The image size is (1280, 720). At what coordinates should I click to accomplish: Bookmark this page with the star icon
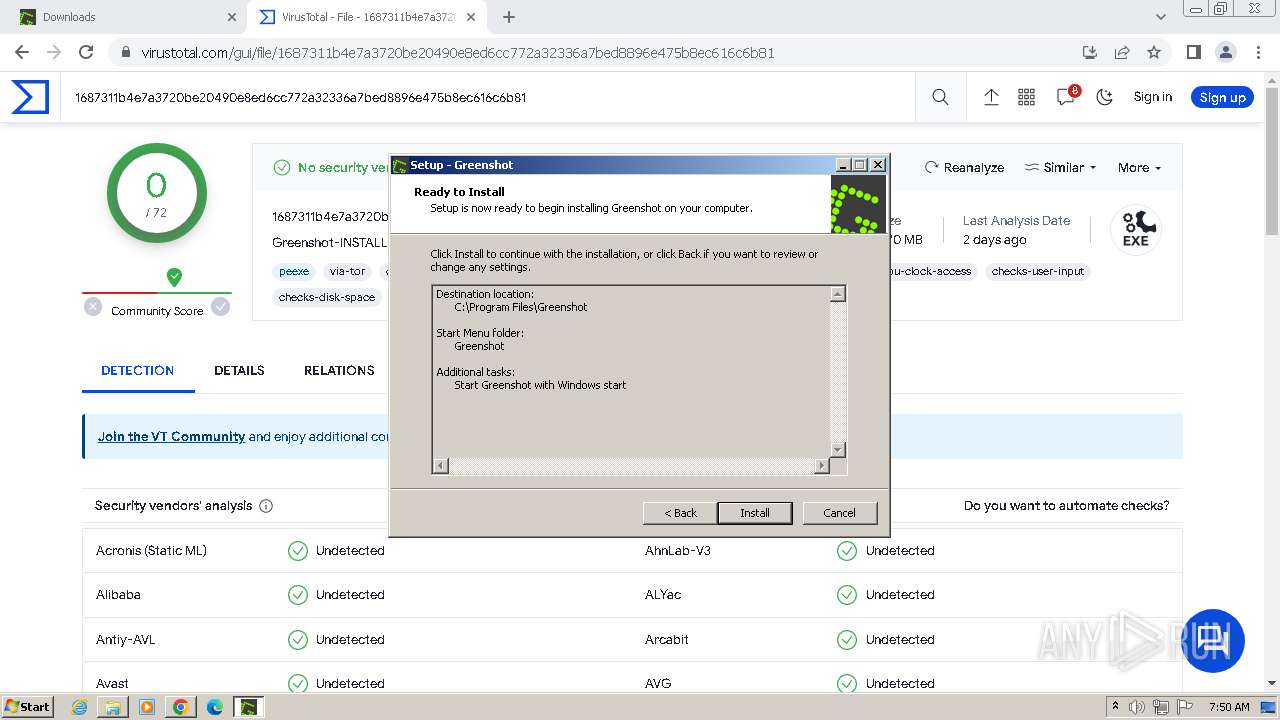(x=1154, y=52)
